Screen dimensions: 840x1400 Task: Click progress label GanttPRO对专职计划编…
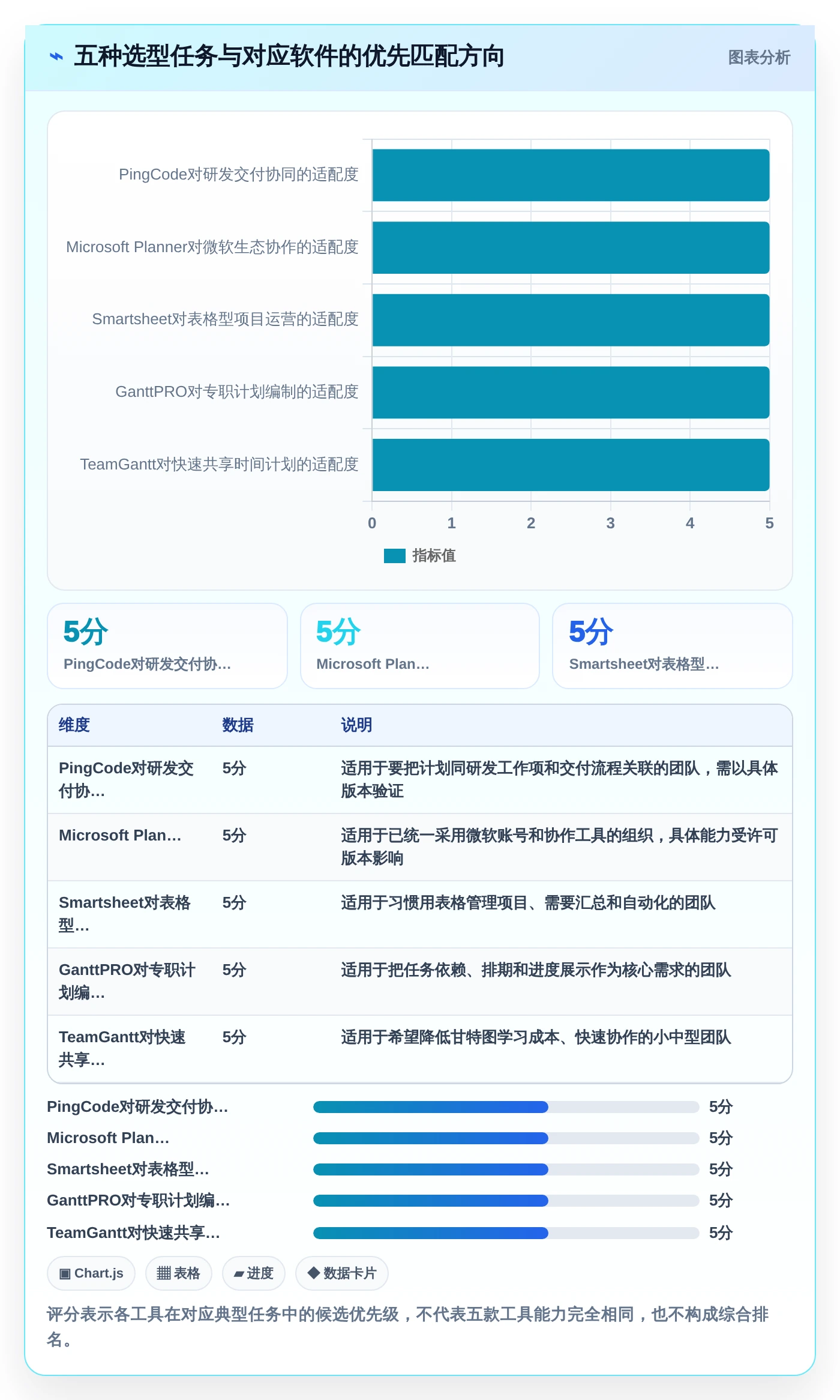tap(139, 1201)
